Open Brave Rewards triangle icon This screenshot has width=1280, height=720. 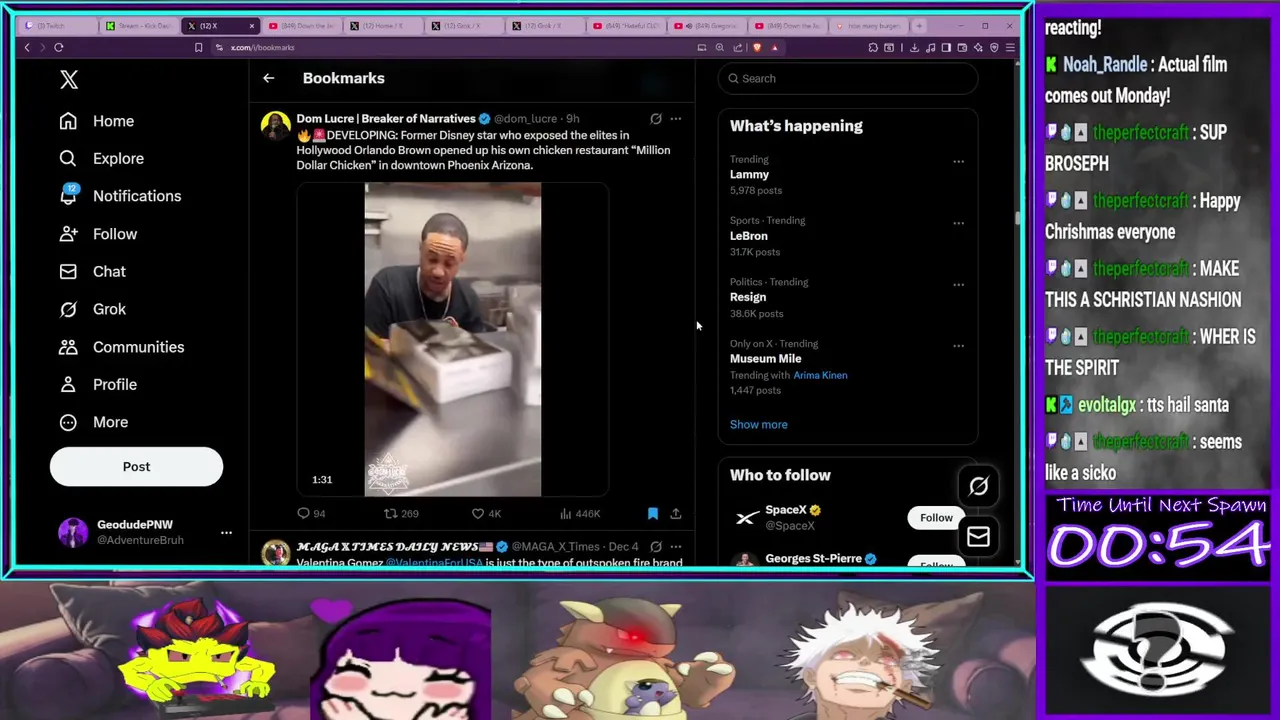tap(775, 47)
